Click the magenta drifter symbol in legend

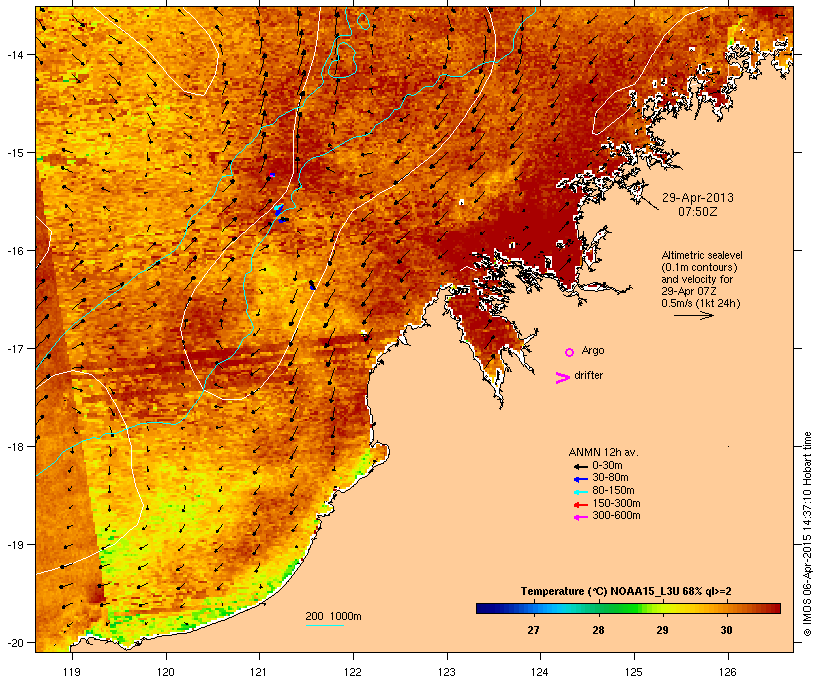pos(562,378)
